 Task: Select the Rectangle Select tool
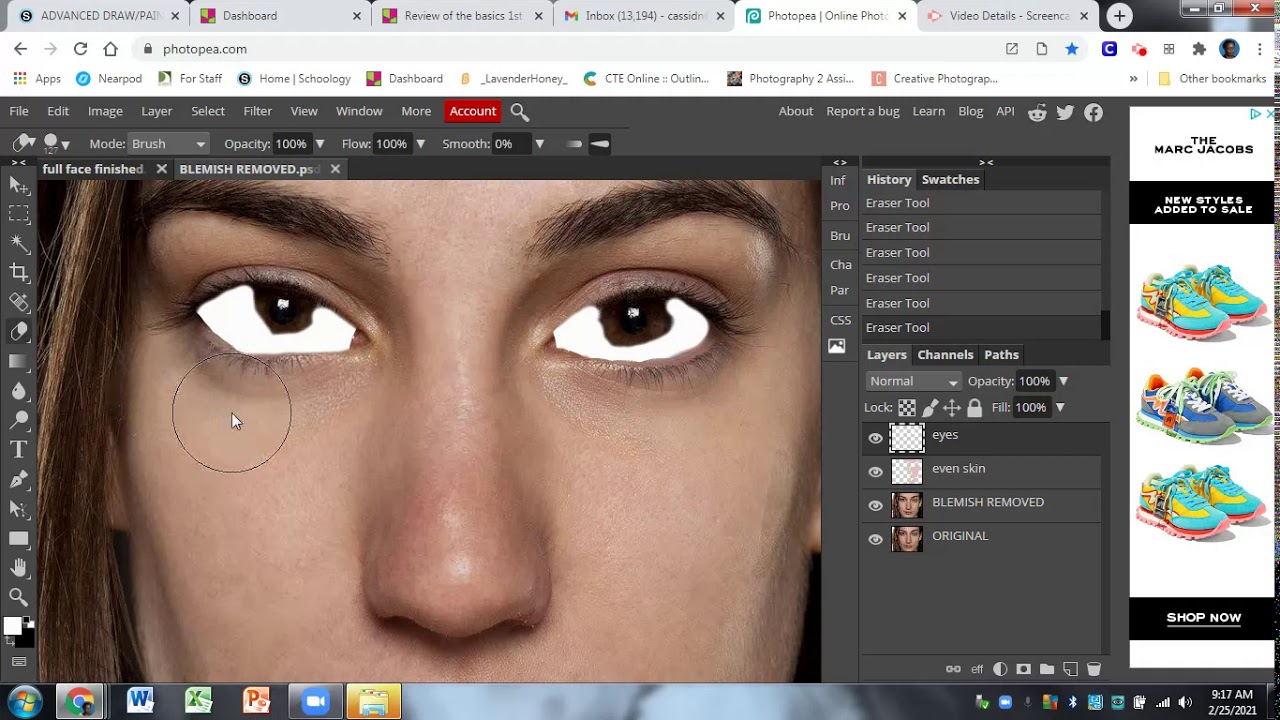(19, 213)
